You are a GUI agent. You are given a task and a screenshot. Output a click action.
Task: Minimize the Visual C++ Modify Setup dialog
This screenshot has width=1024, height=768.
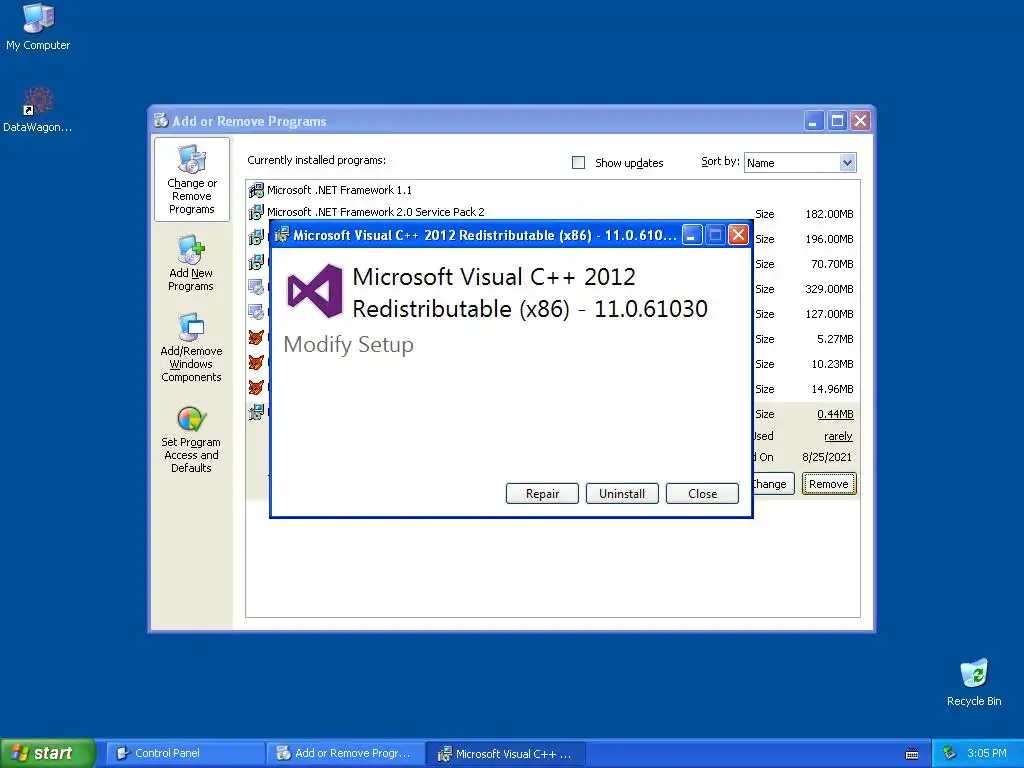(692, 234)
